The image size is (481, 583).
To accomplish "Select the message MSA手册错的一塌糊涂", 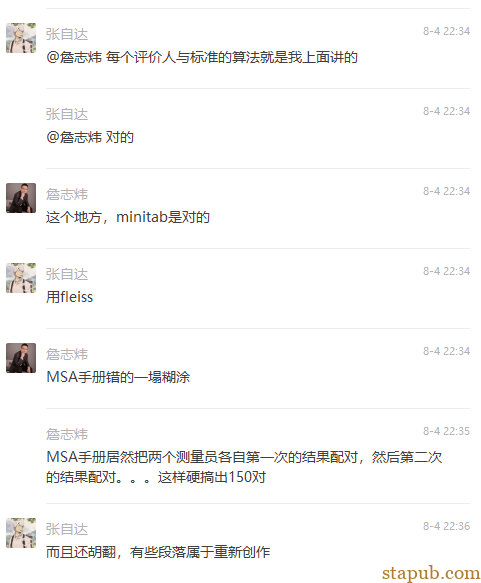I will coord(118,377).
